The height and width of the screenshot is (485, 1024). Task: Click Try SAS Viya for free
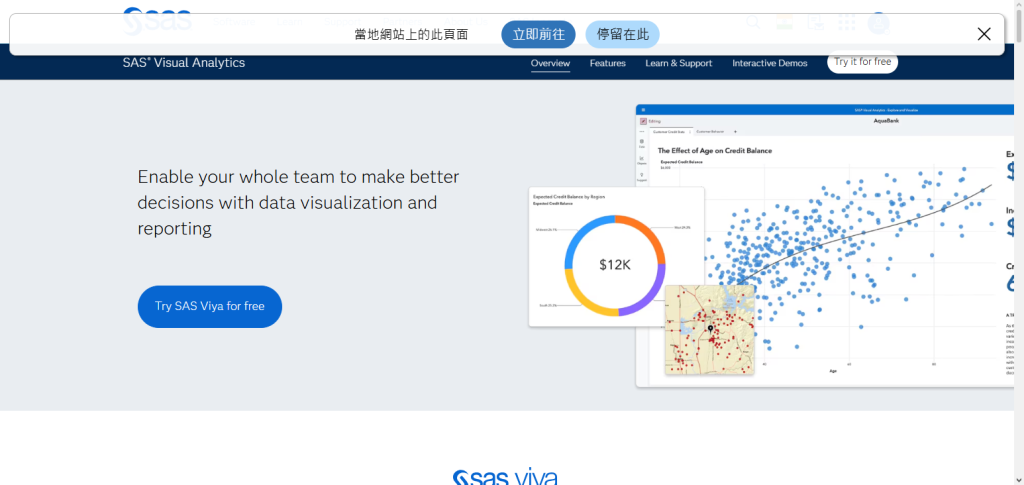[x=210, y=306]
